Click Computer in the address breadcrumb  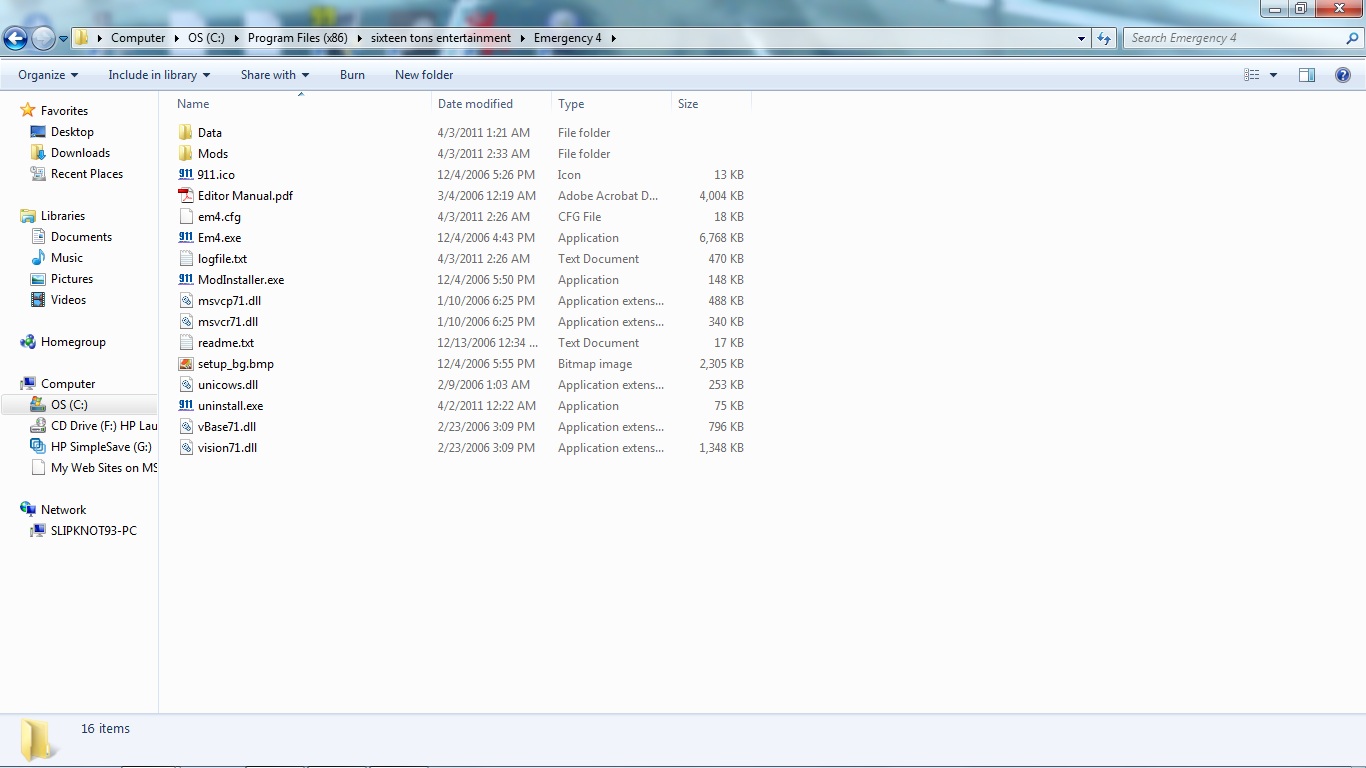[138, 38]
